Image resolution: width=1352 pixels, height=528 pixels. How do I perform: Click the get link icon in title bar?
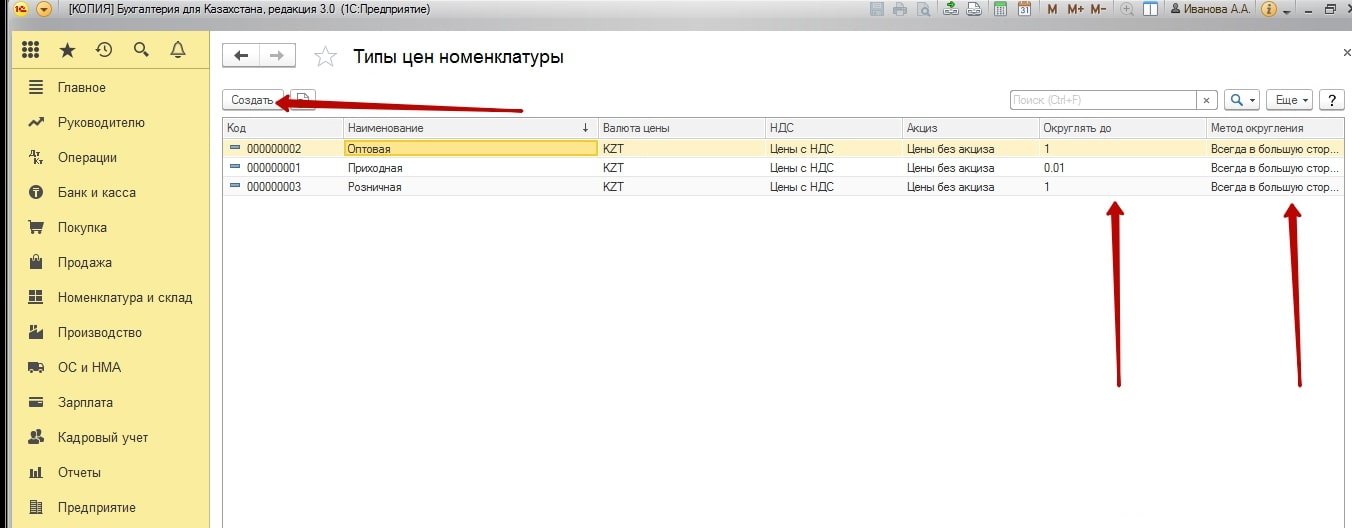[x=948, y=9]
